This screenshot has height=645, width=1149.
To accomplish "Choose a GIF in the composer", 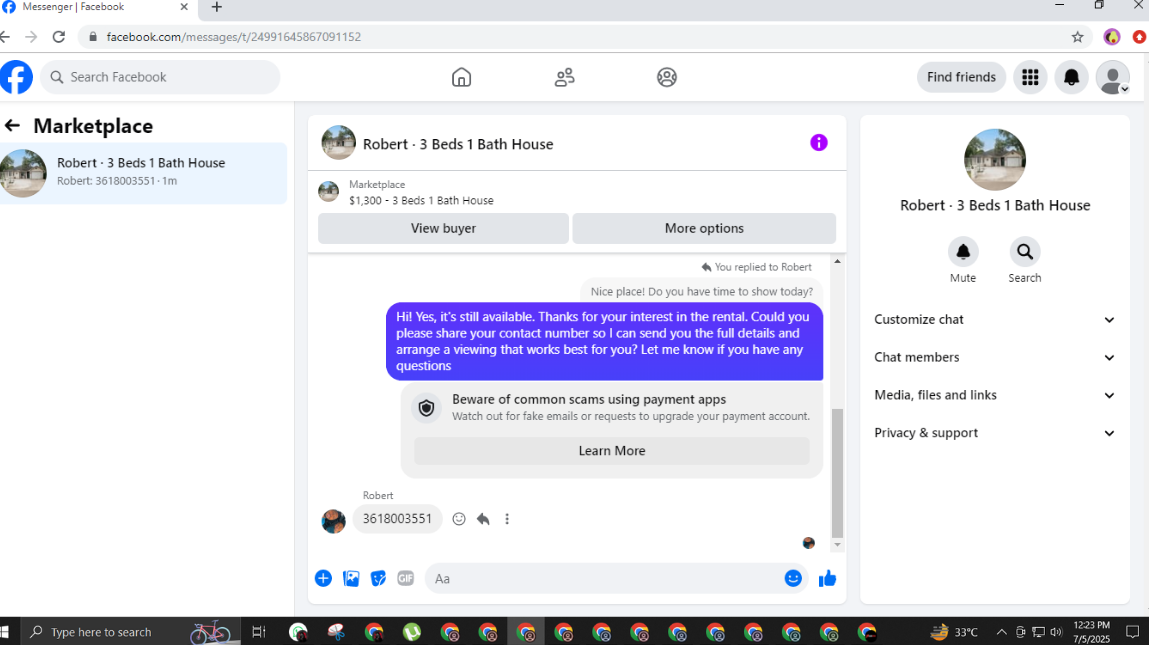I will click(405, 578).
